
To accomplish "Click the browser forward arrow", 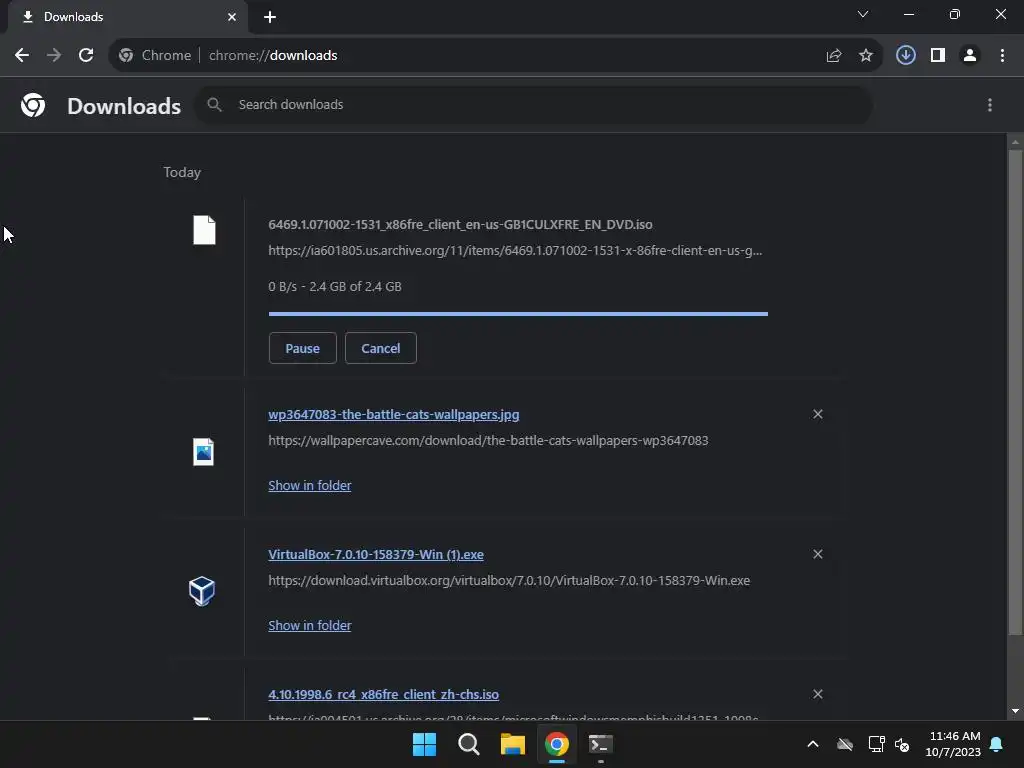I will (x=54, y=56).
